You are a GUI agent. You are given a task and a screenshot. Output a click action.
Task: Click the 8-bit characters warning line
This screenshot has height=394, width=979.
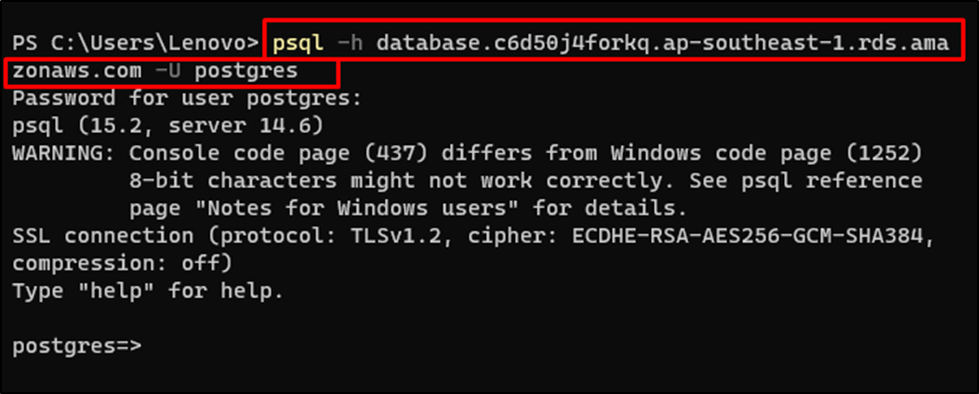coord(526,181)
